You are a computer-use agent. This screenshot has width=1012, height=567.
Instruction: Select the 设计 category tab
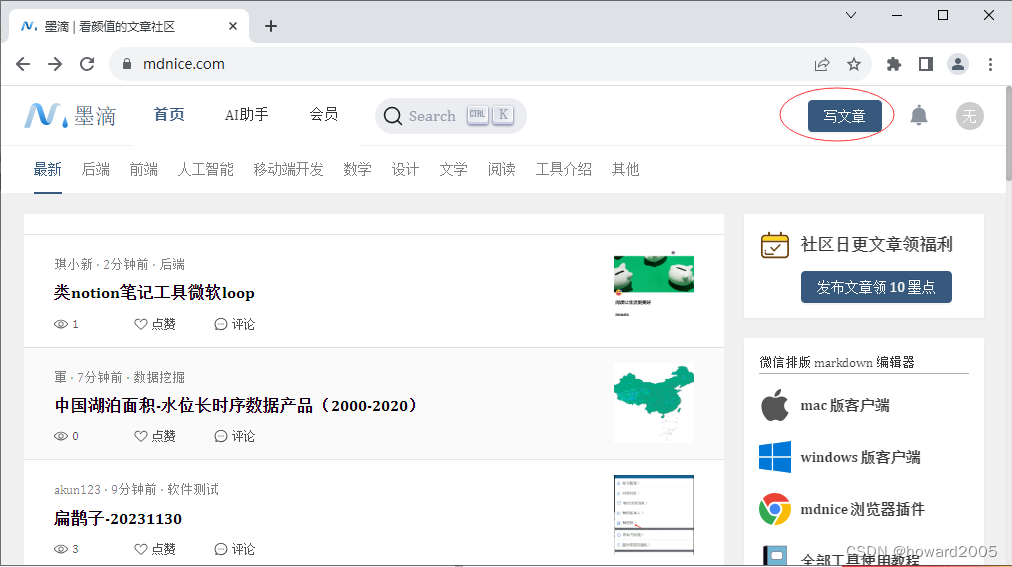405,169
